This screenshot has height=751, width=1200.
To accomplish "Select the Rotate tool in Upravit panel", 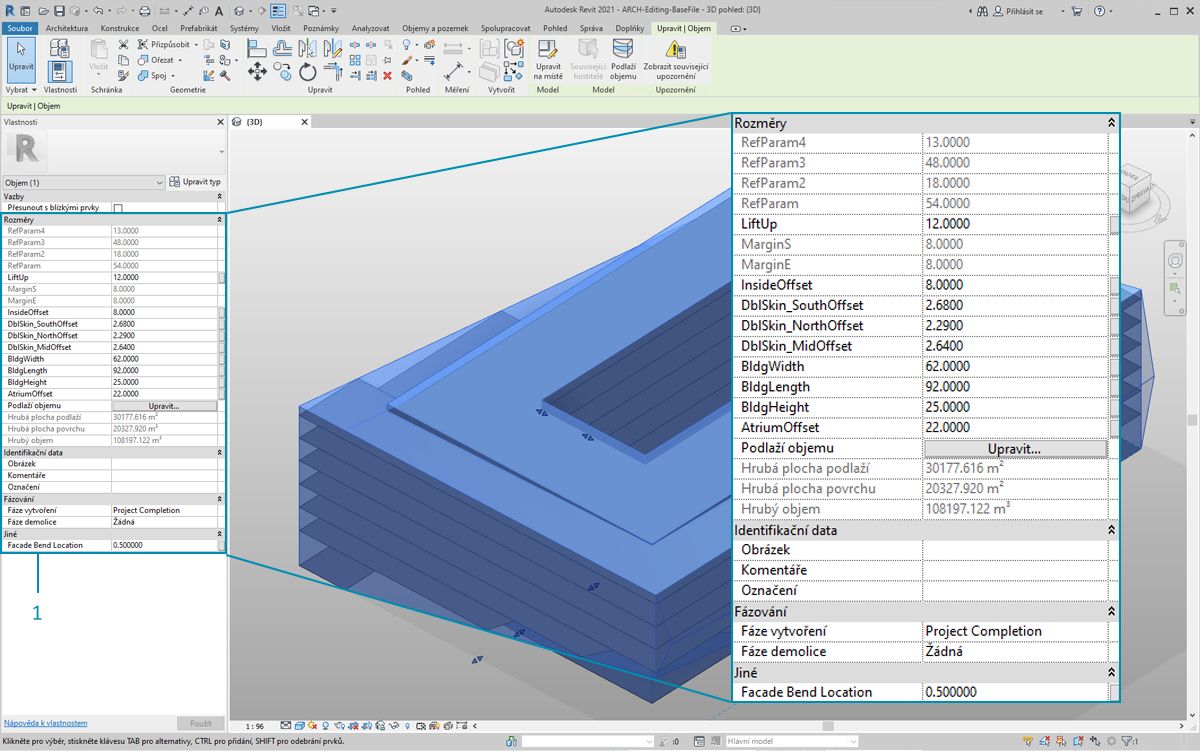I will click(x=308, y=72).
